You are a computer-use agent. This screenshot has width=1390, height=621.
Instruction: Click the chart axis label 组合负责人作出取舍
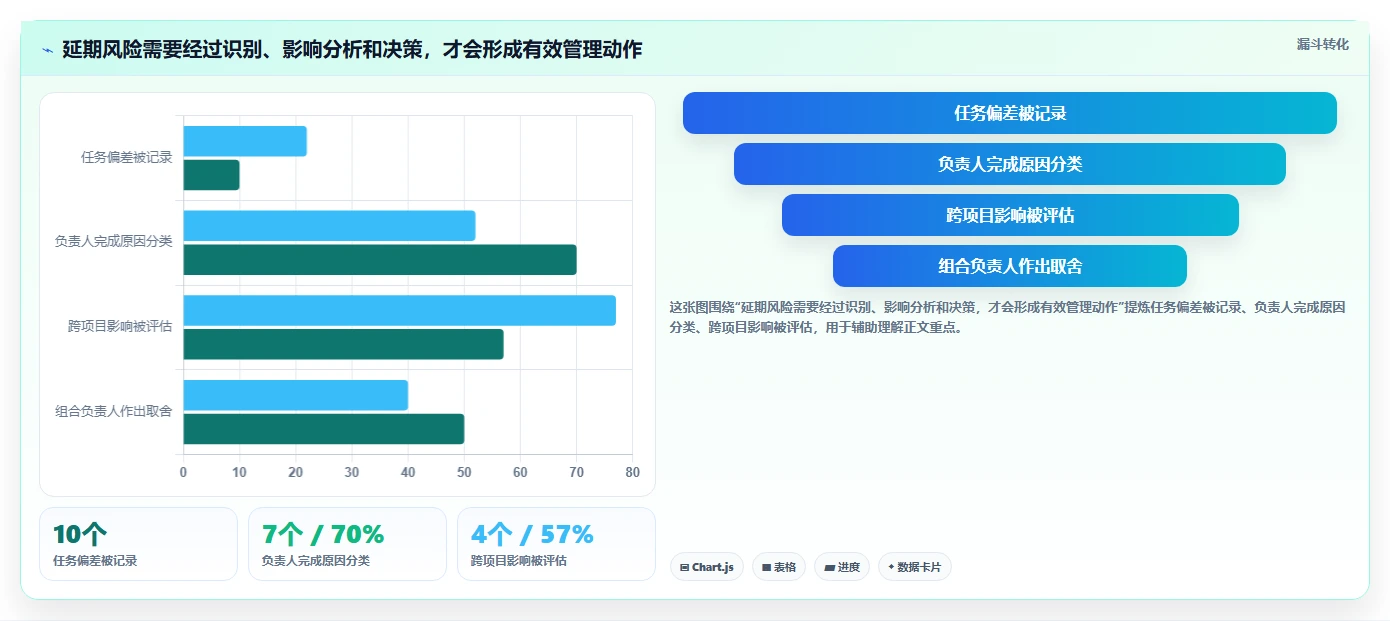coord(113,411)
